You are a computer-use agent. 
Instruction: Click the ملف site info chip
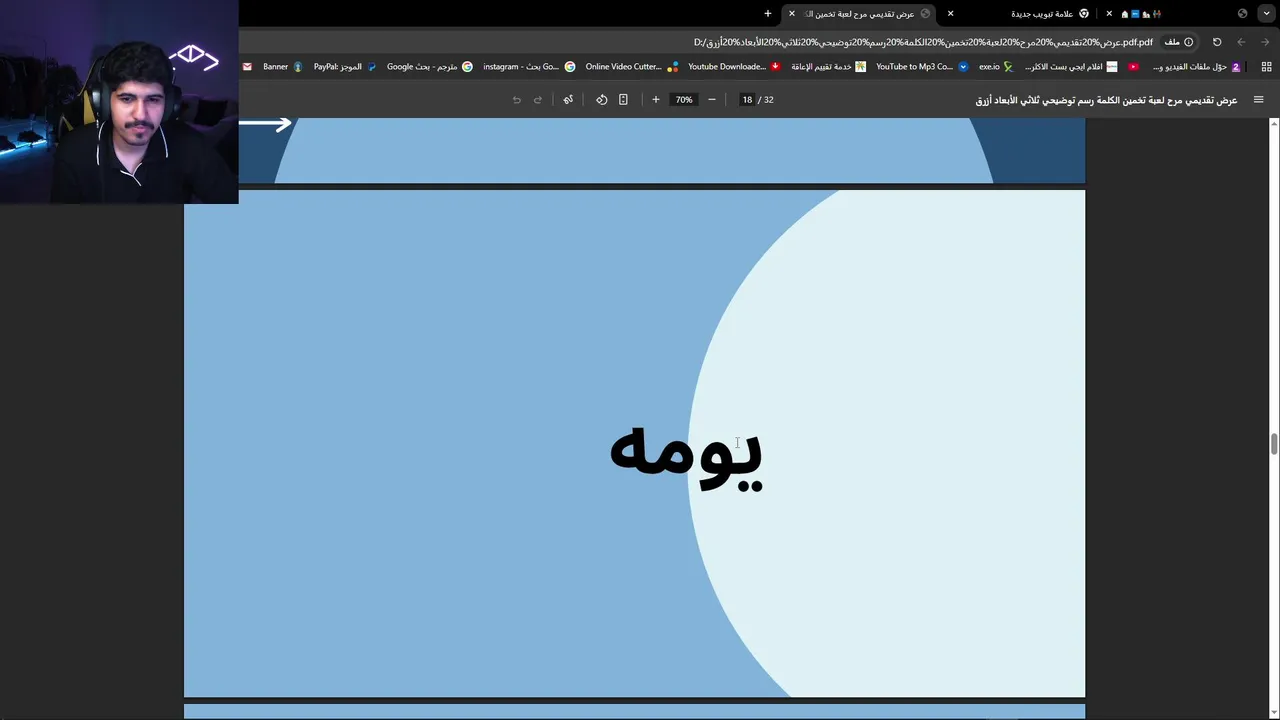tap(1178, 42)
